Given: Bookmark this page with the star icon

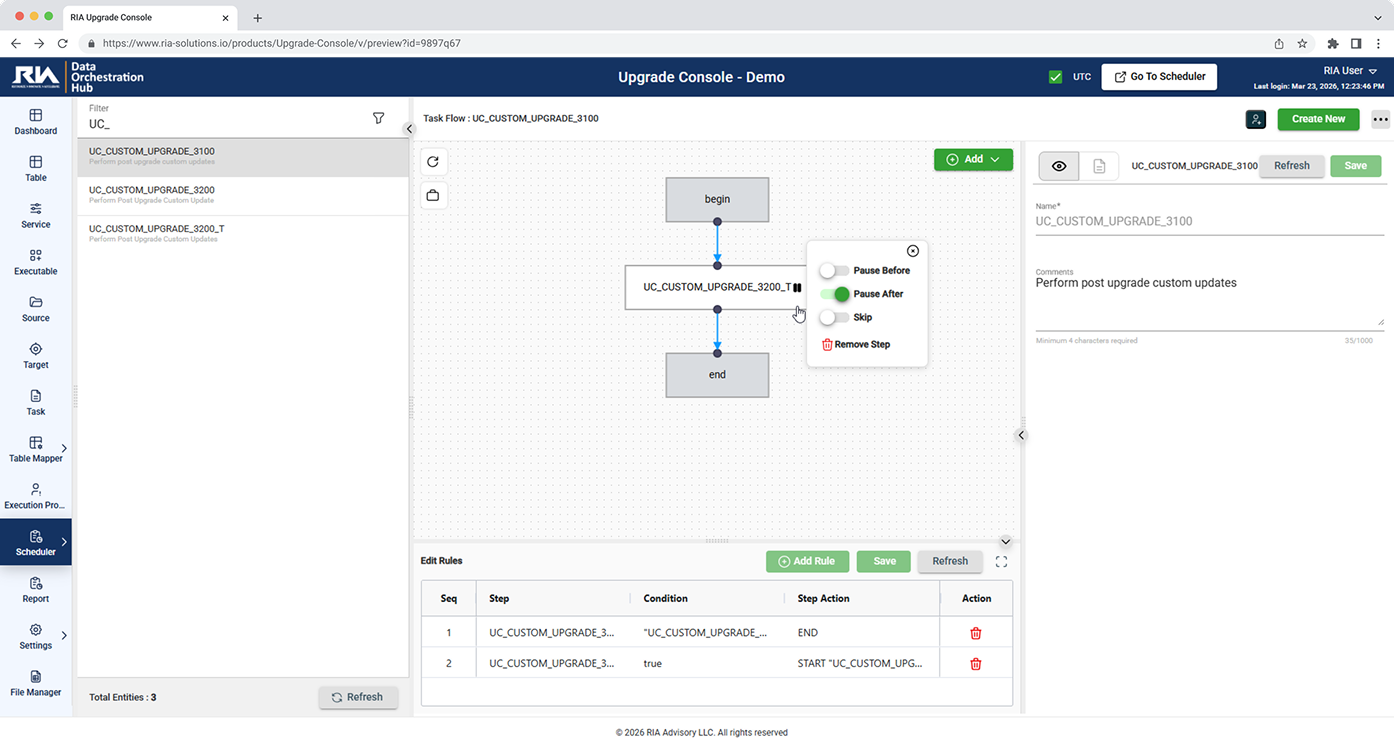Looking at the screenshot, I should (1302, 44).
